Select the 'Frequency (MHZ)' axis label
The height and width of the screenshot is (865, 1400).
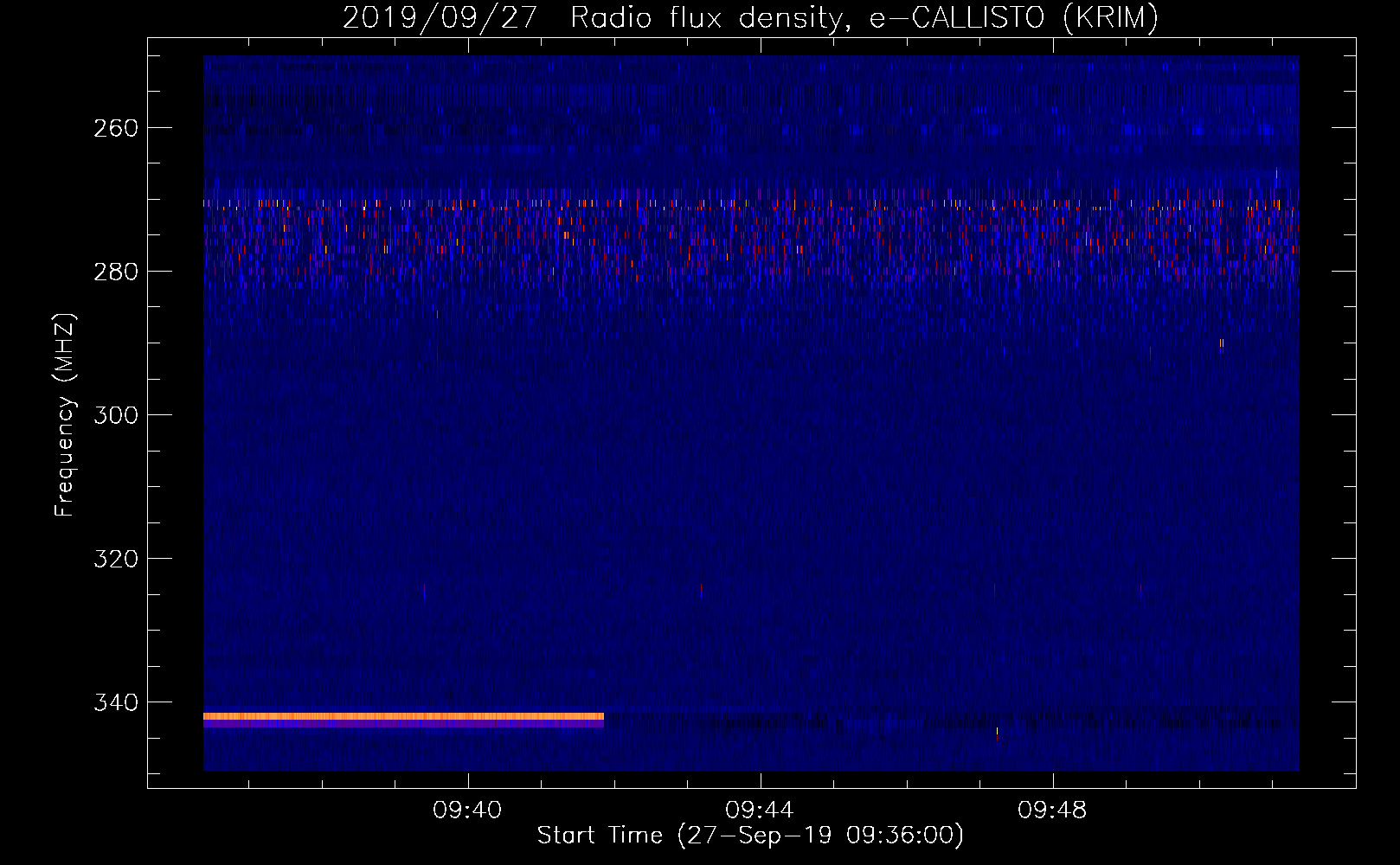click(x=65, y=415)
